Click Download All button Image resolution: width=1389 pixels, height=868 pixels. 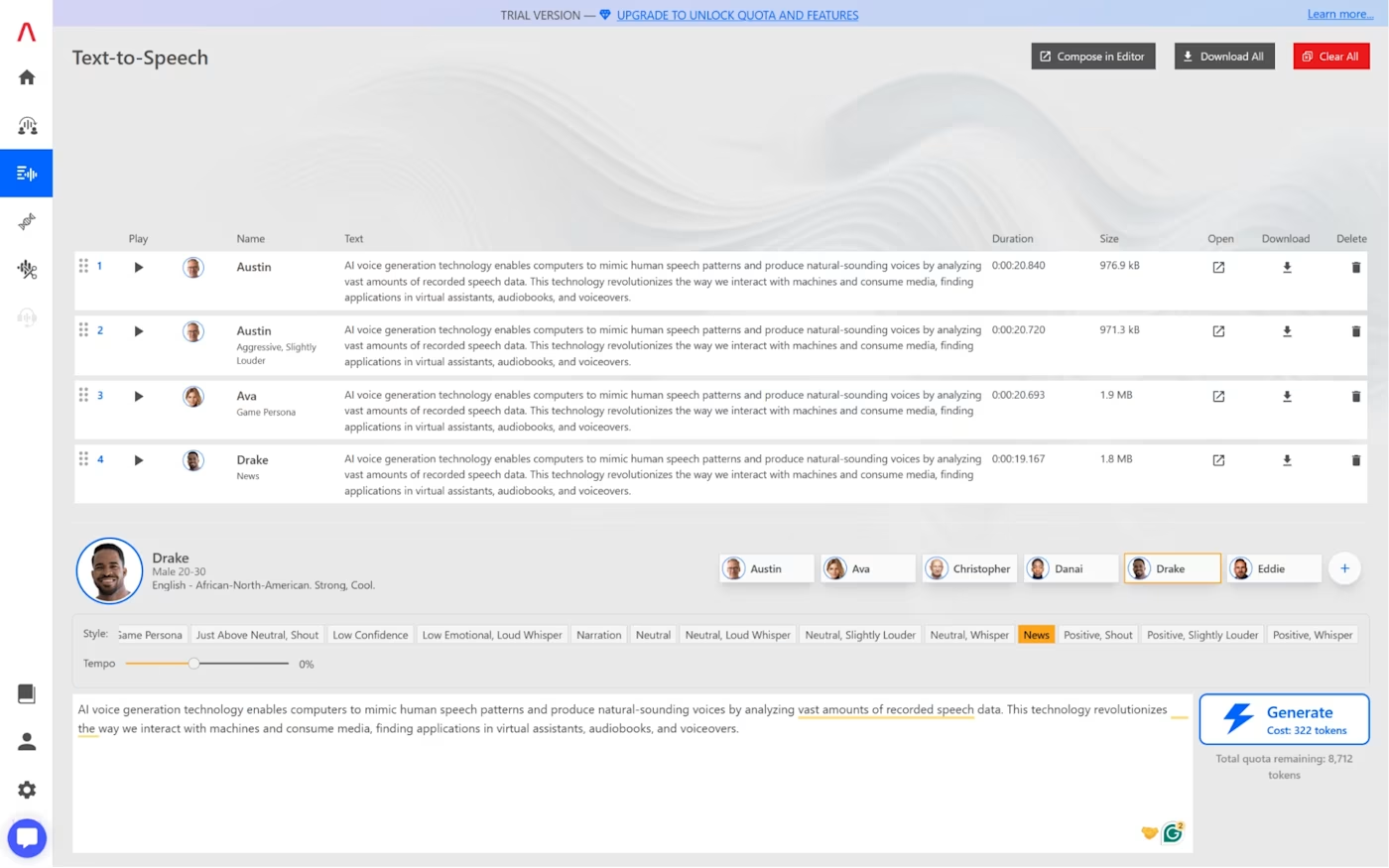point(1224,57)
